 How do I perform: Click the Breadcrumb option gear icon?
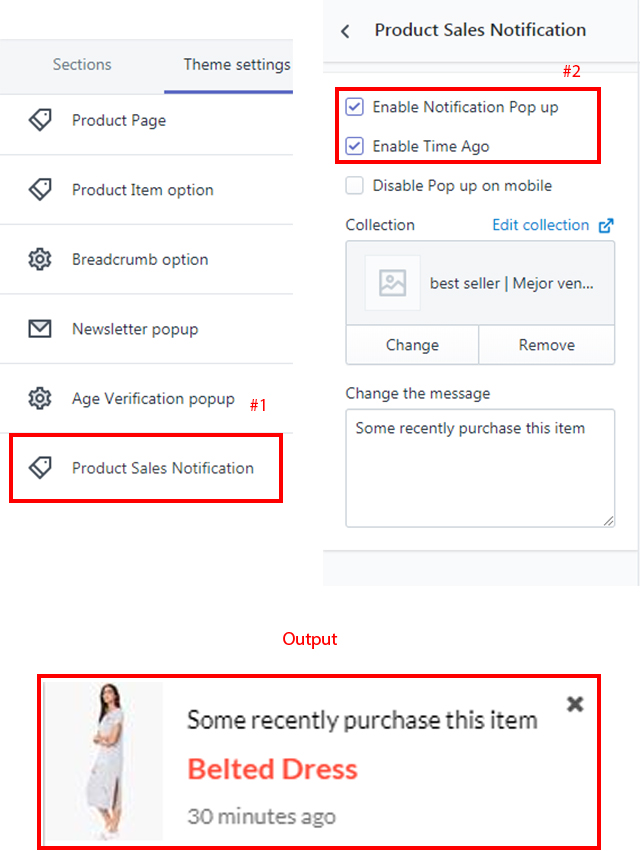pos(40,259)
